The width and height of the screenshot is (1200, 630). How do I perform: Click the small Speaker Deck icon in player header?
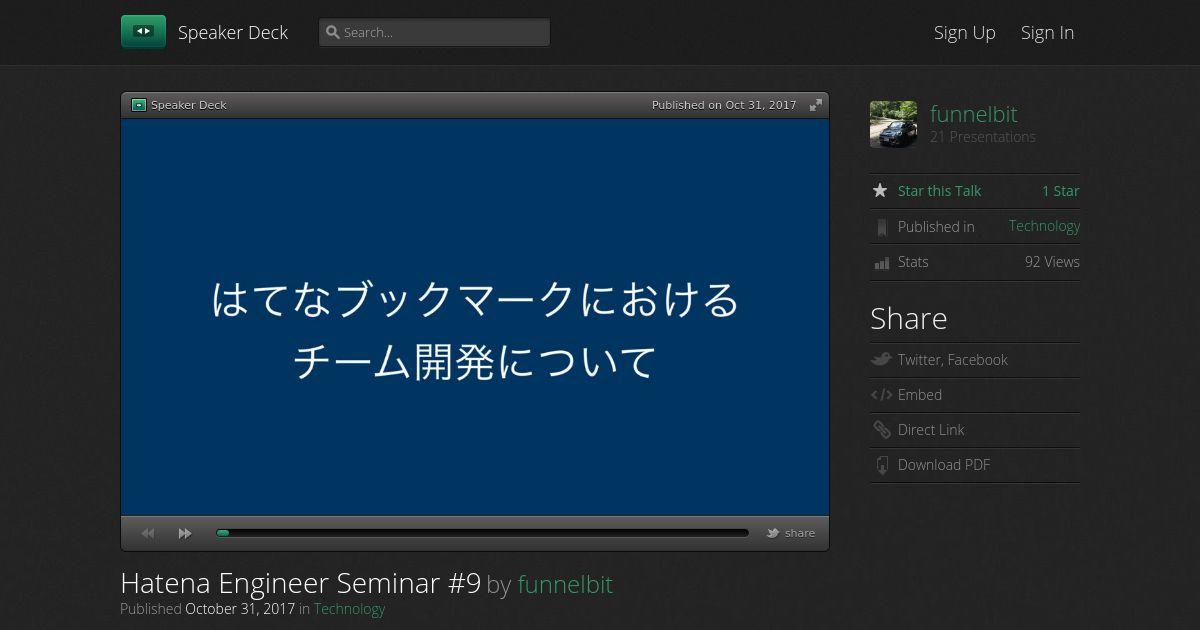pos(139,105)
